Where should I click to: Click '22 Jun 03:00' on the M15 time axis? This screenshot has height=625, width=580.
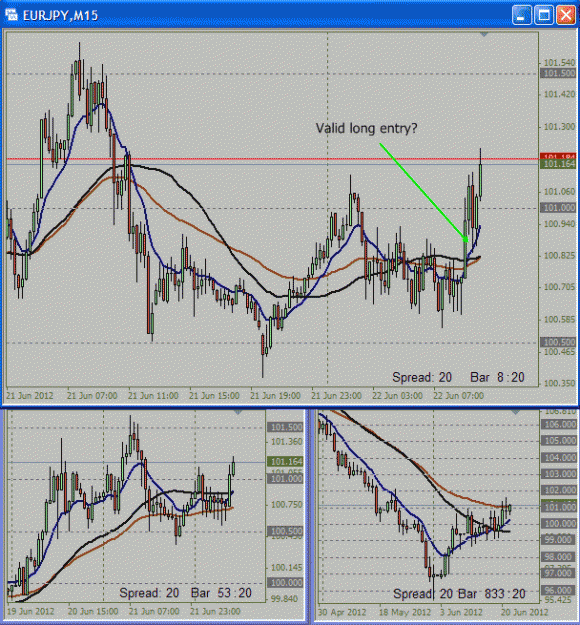click(397, 396)
